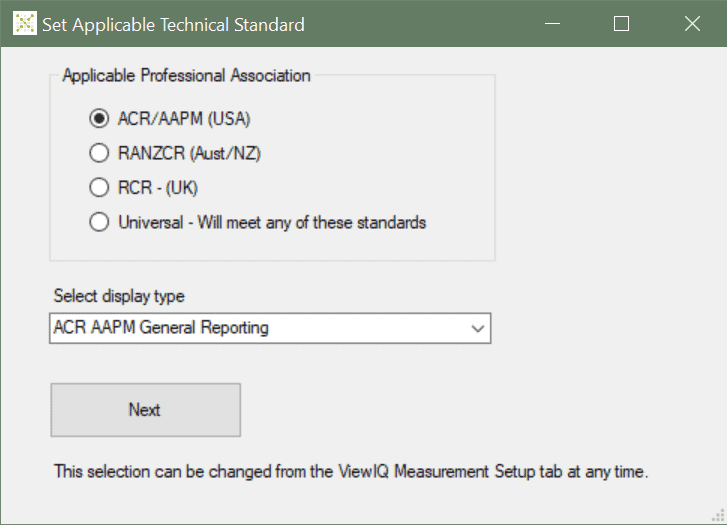Click the 'Applicable Professional Association' group heading

pos(186,75)
